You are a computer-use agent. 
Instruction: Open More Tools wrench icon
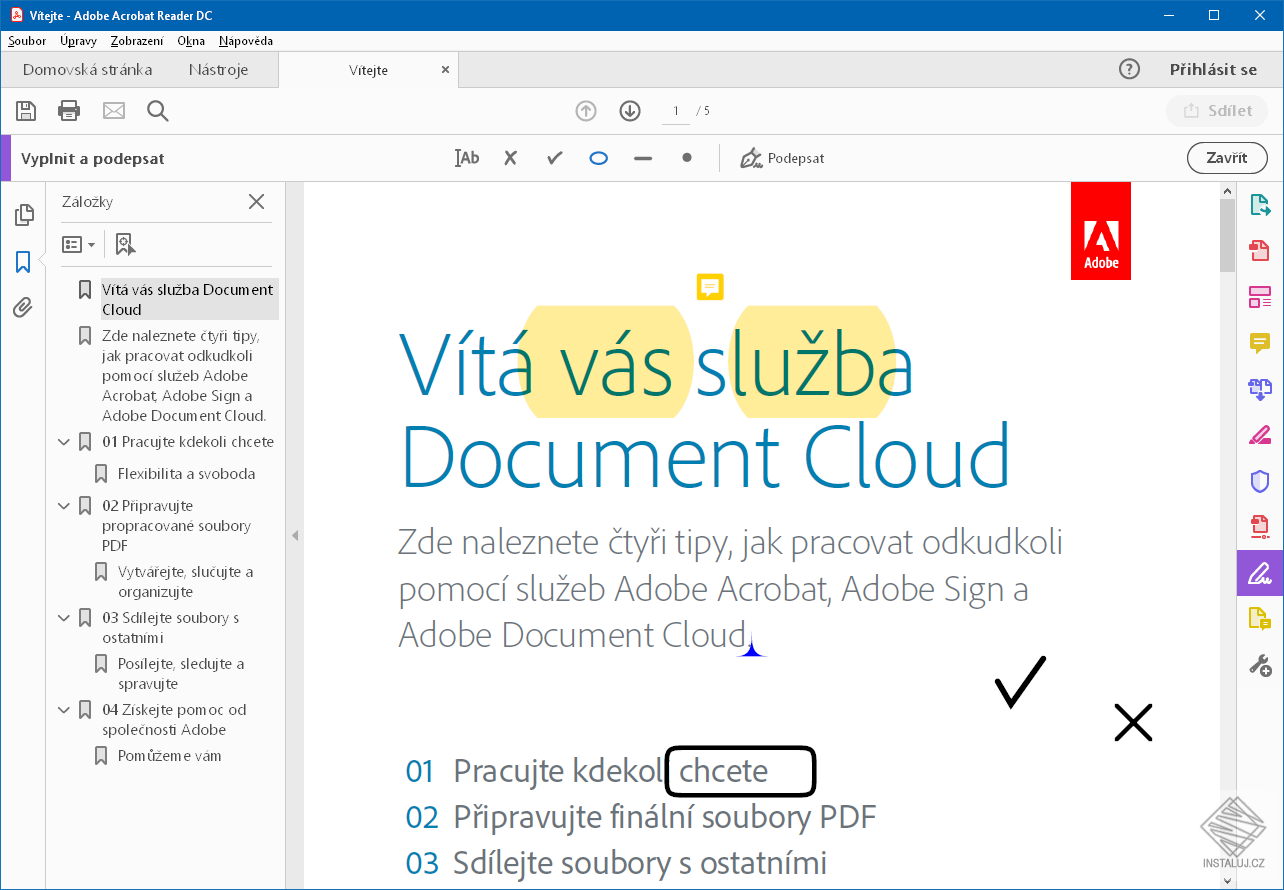pos(1260,665)
